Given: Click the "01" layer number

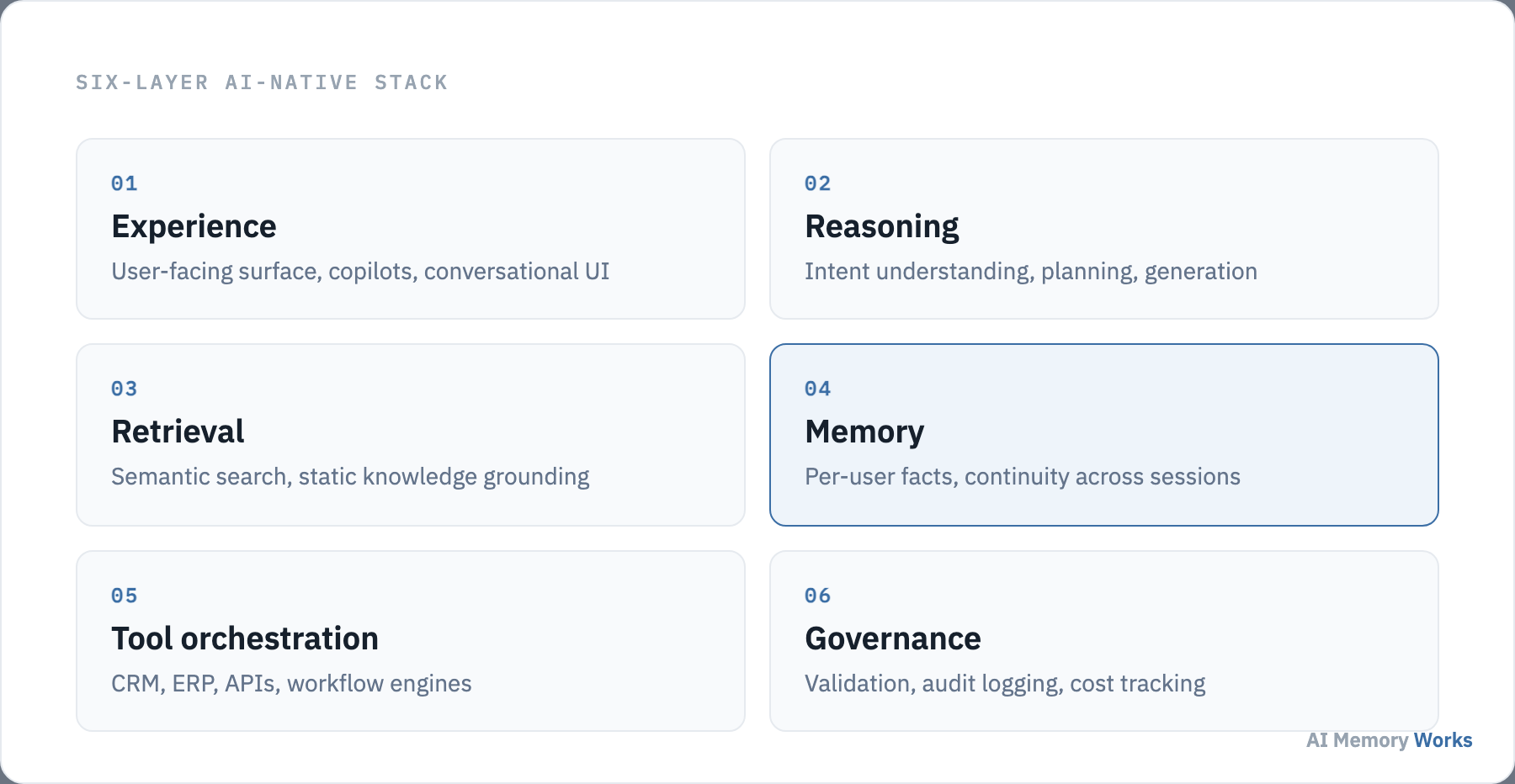Looking at the screenshot, I should click(125, 183).
